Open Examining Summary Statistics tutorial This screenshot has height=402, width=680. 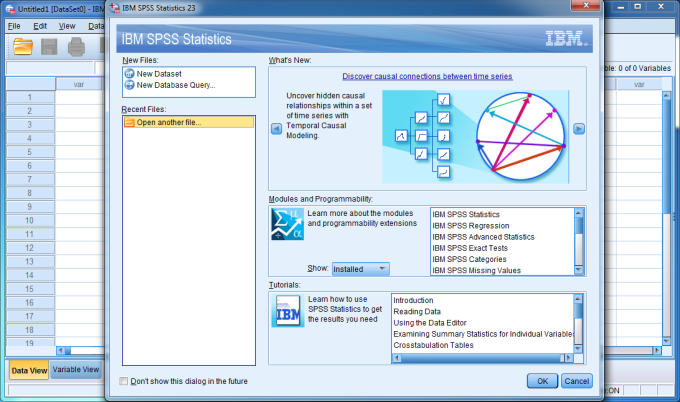click(483, 334)
